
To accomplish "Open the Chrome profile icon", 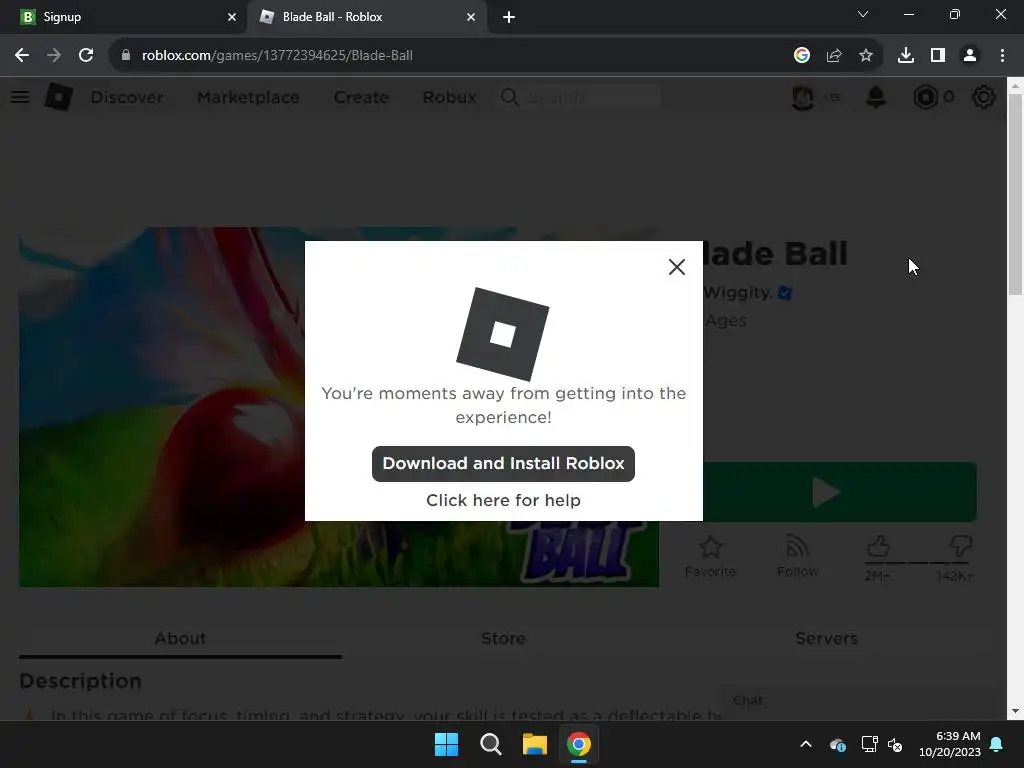I will (970, 56).
